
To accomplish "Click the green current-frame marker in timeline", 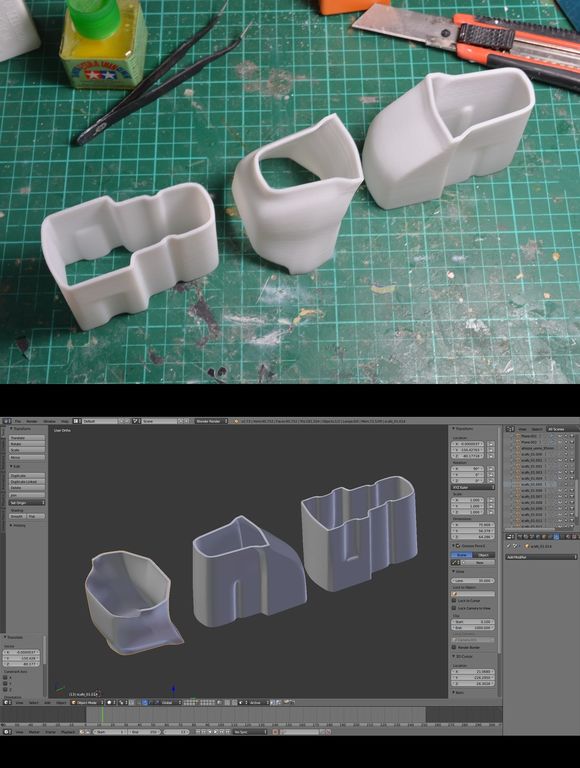I will 102,715.
